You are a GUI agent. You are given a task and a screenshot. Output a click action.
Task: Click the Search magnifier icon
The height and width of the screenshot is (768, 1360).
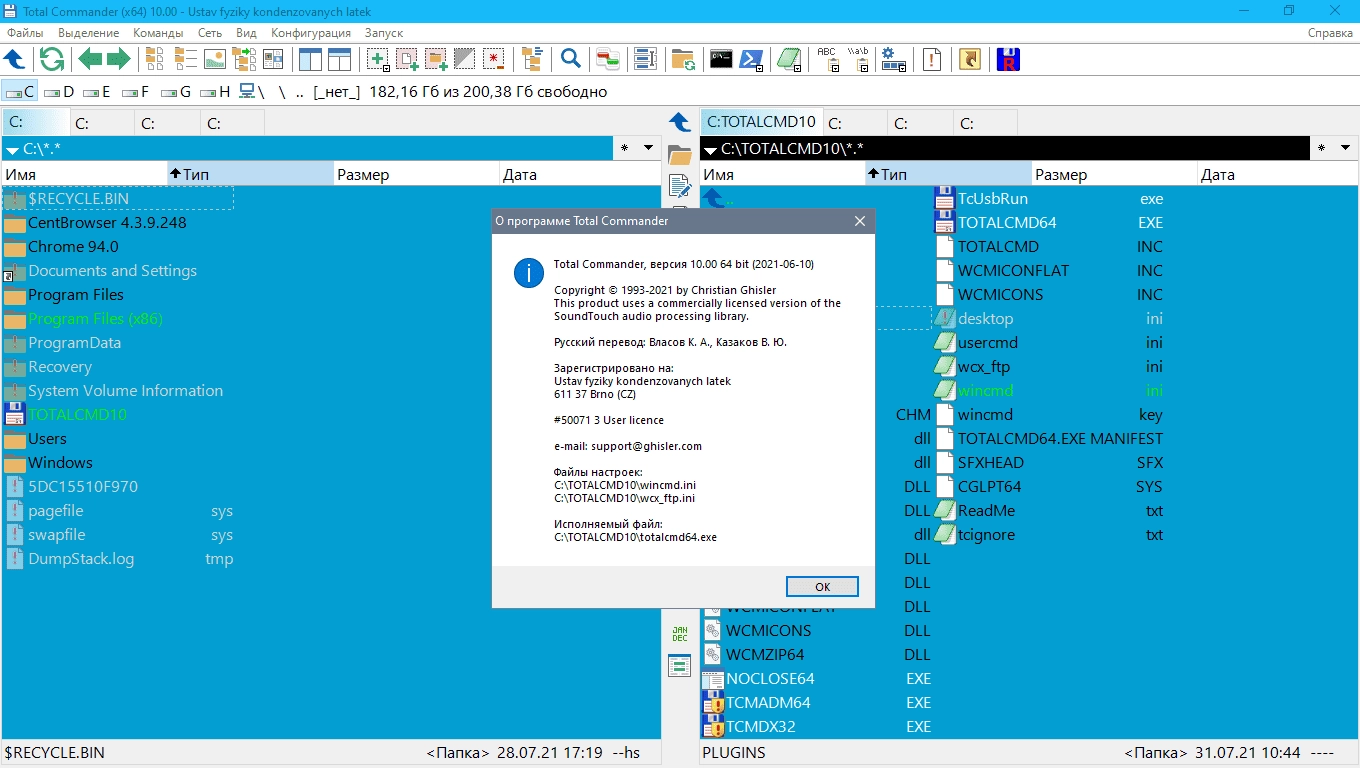[x=570, y=59]
